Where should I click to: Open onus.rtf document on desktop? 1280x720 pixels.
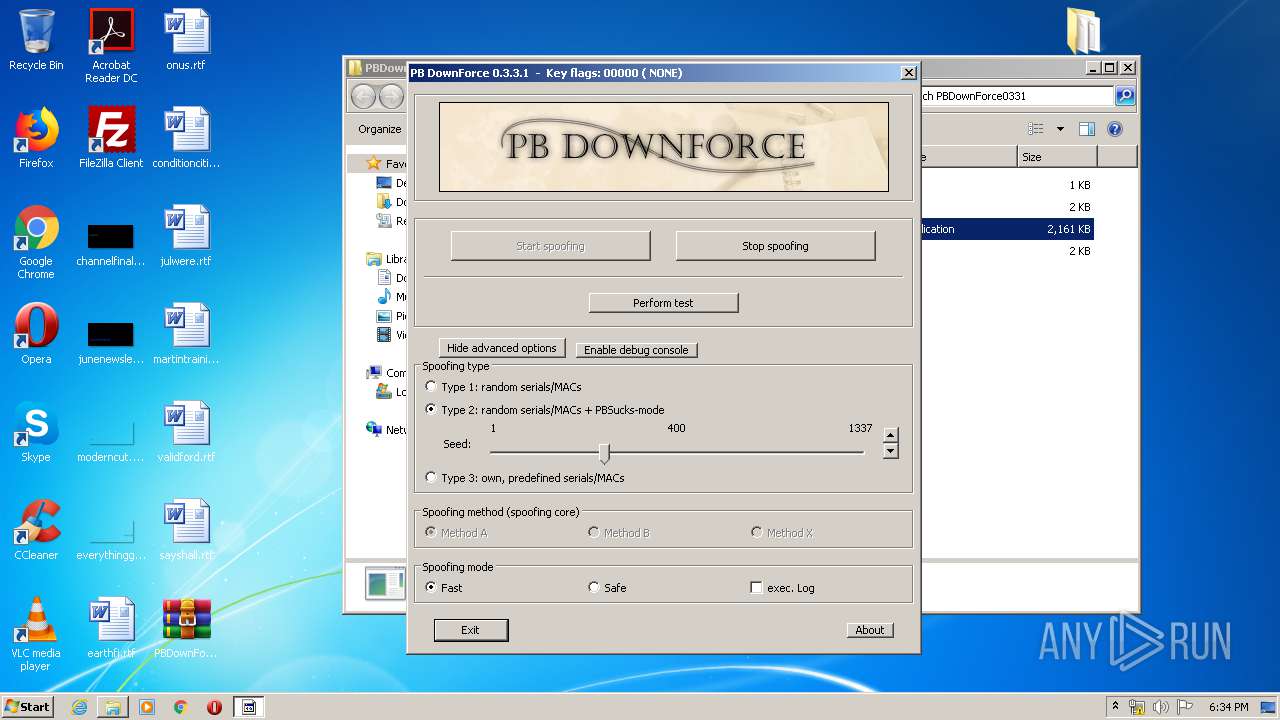(186, 40)
